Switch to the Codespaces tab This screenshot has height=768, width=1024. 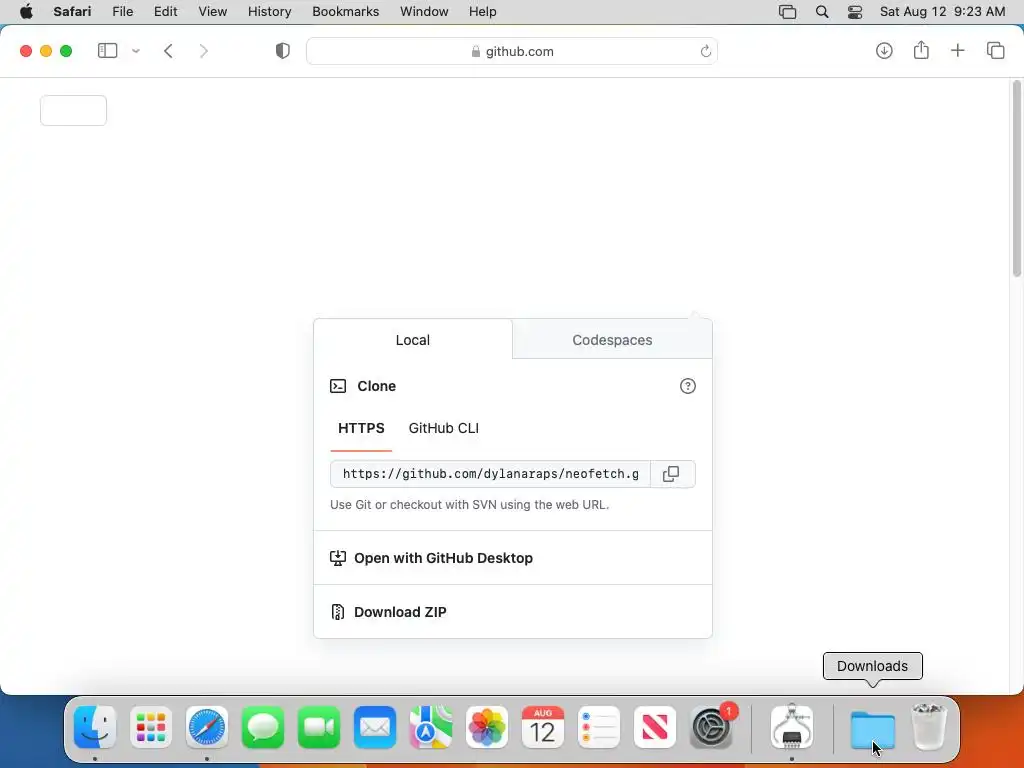612,340
